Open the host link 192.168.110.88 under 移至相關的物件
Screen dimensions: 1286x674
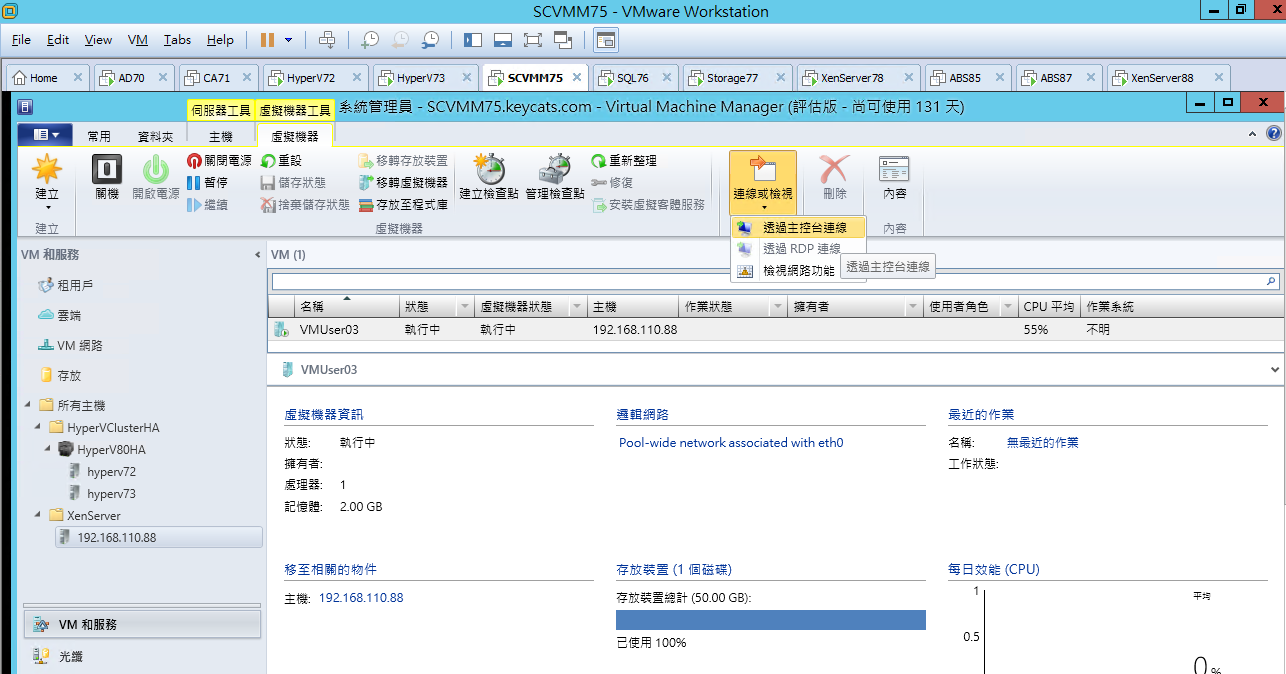[361, 597]
